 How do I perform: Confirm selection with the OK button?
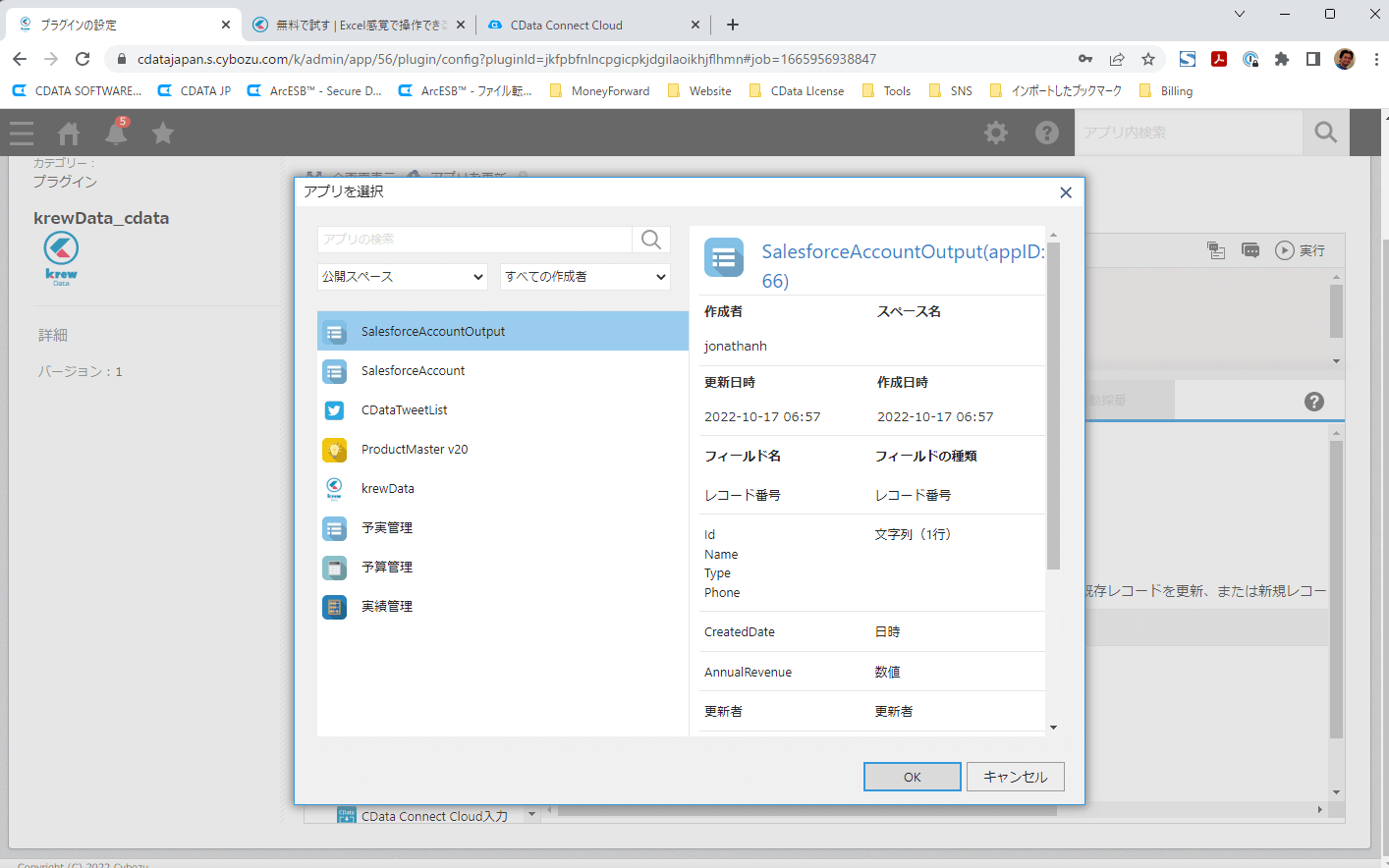[912, 777]
